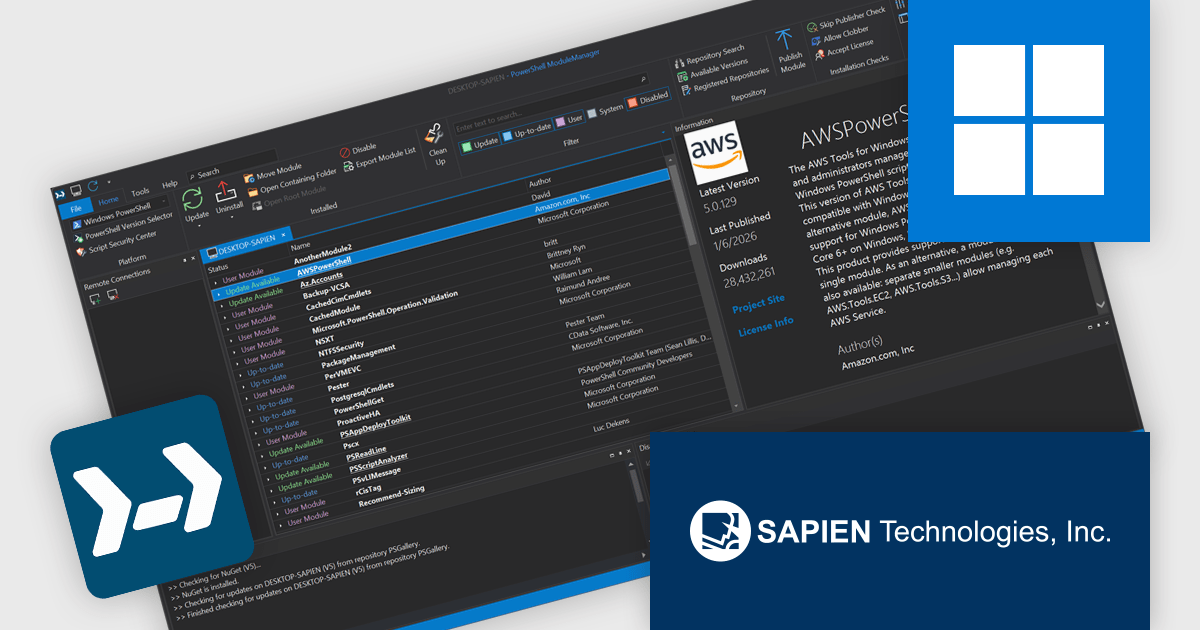Click the Publish Module arrow icon
Screen dimensions: 1200x630
785,41
